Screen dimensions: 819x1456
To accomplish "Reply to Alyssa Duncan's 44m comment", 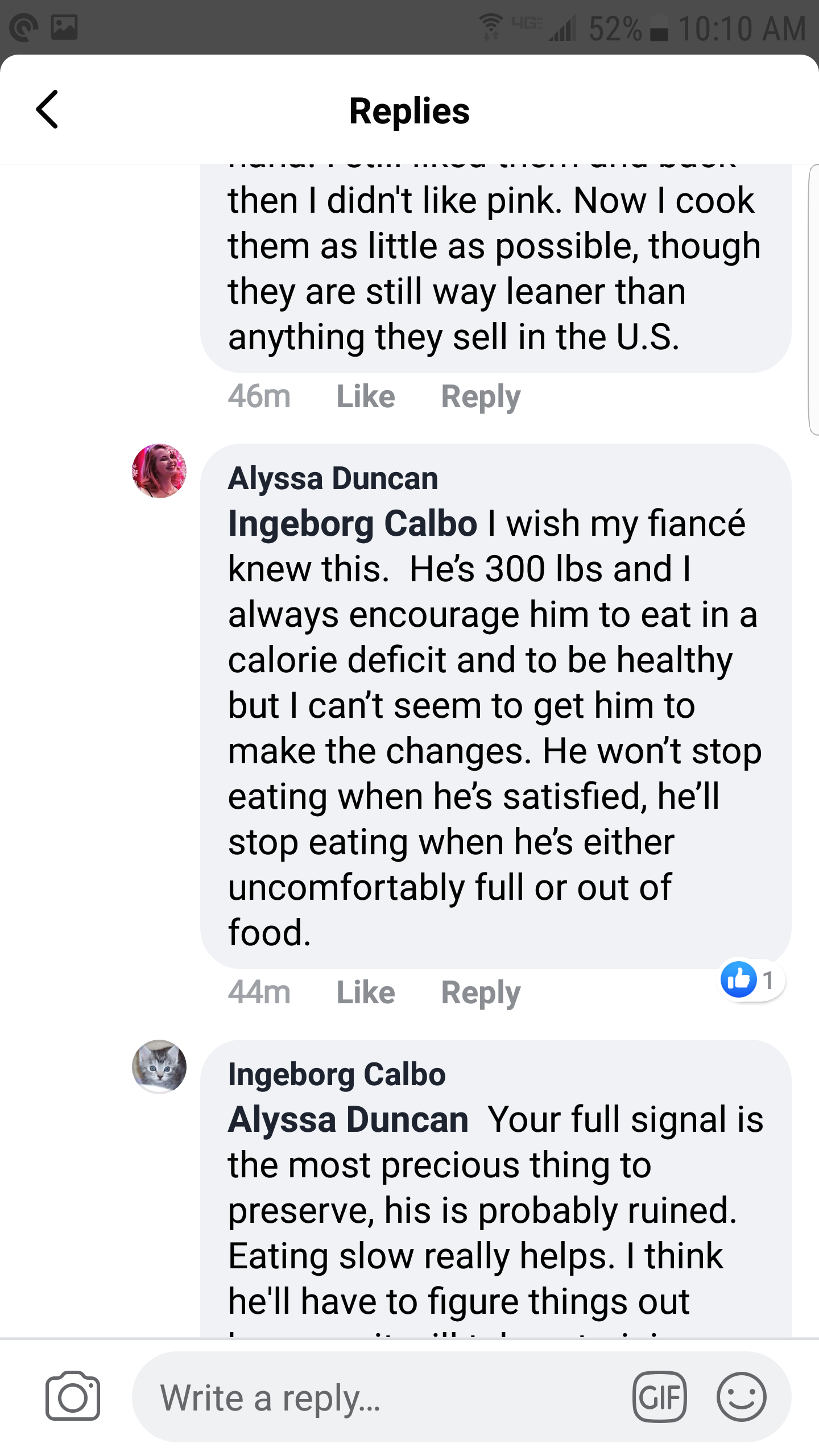I will coord(481,993).
